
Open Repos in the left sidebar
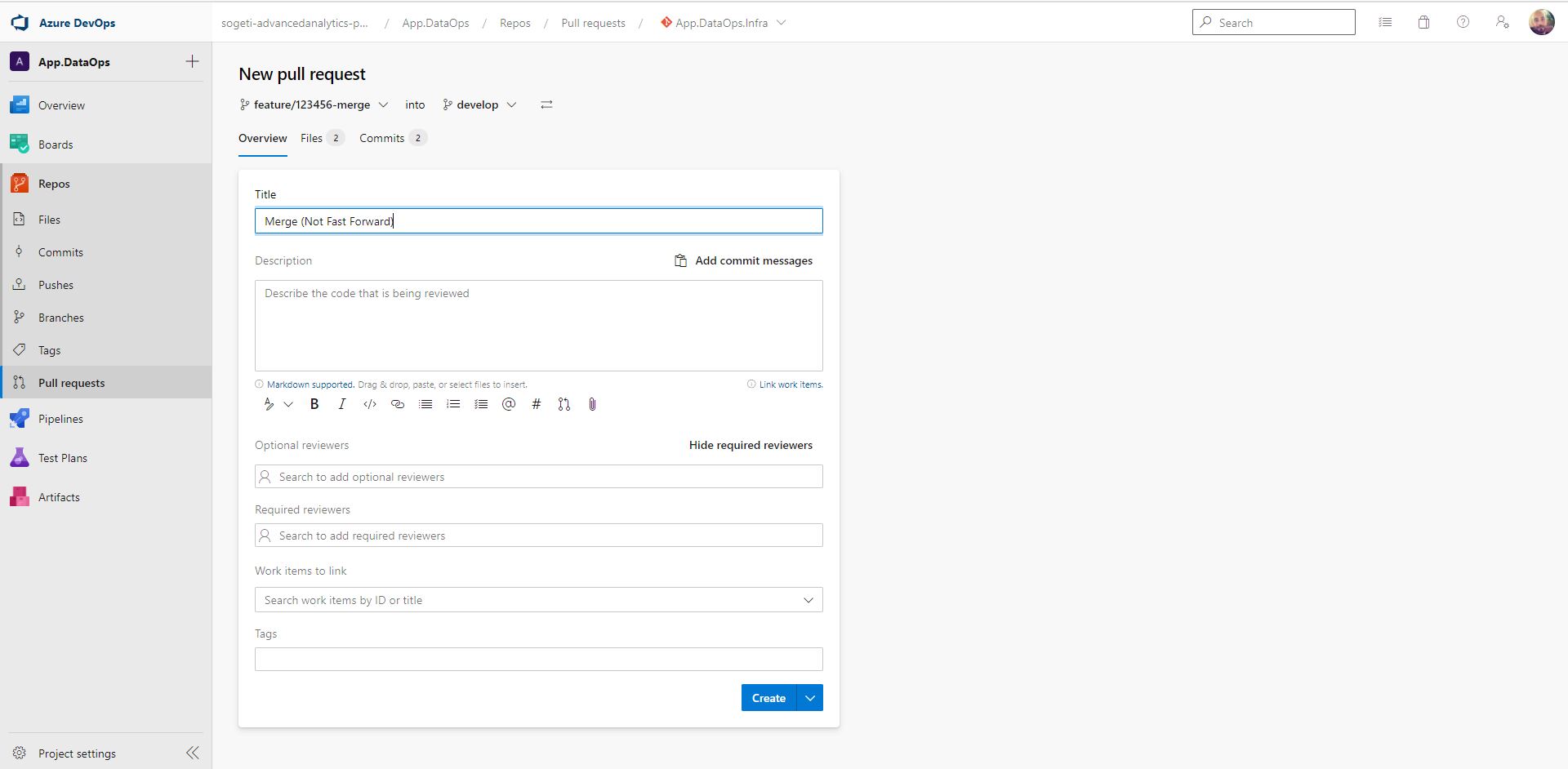click(x=54, y=183)
